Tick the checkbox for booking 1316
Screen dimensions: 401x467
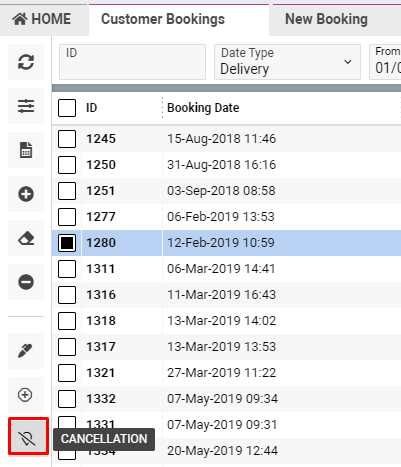(67, 295)
